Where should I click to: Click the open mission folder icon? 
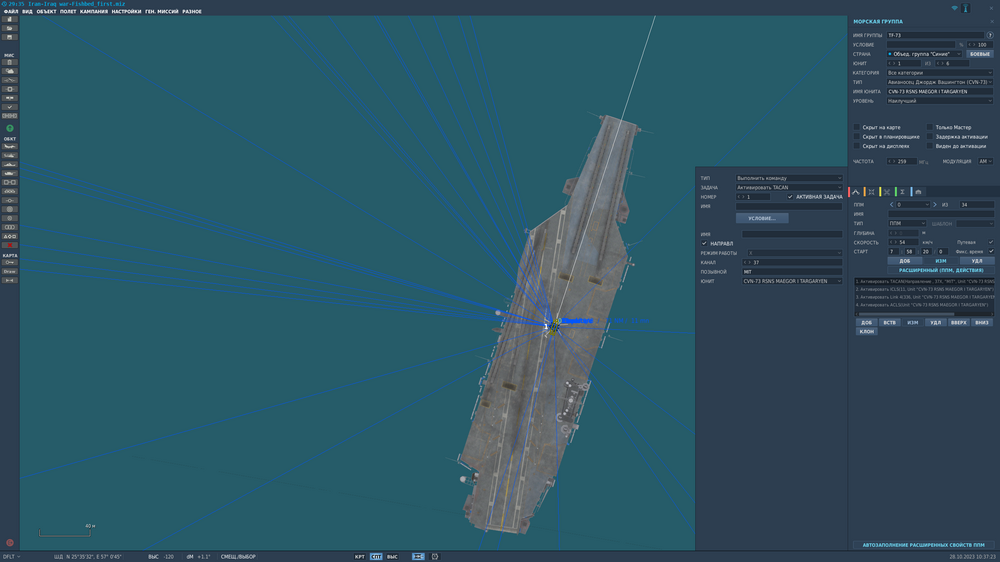pos(10,28)
